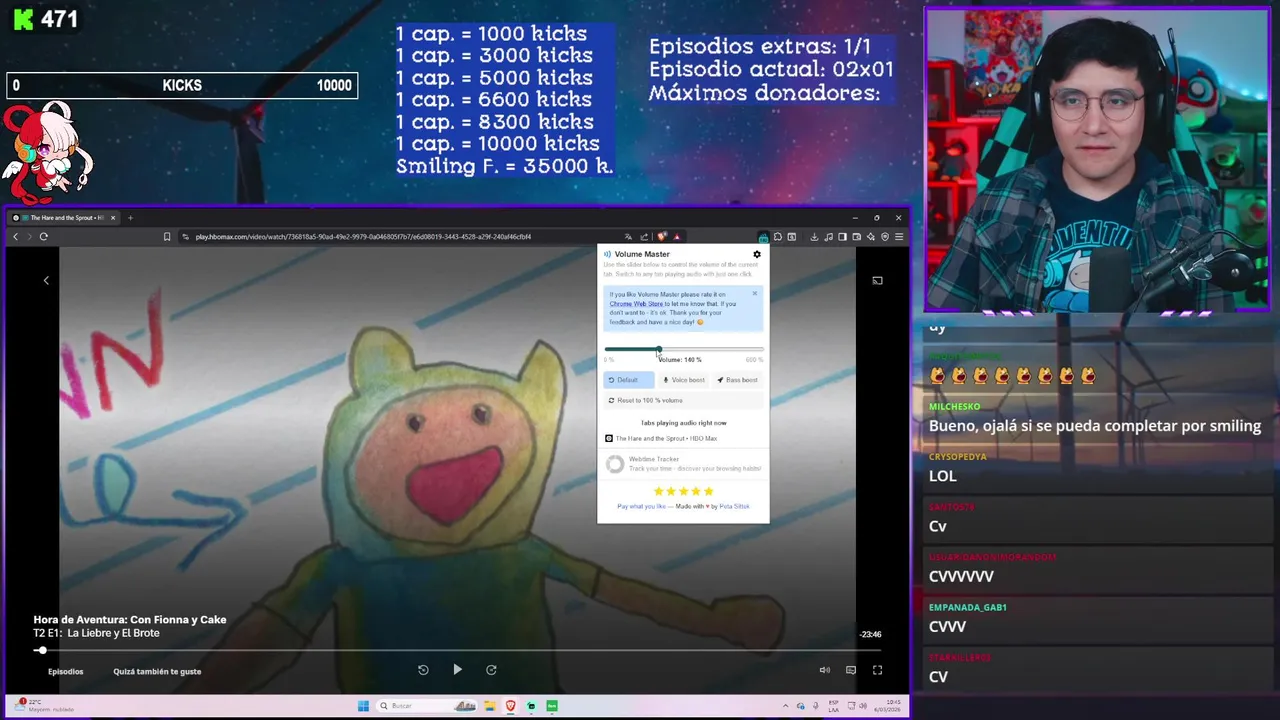Click the share page icon
Screen dimensions: 1280x720
(x=644, y=237)
